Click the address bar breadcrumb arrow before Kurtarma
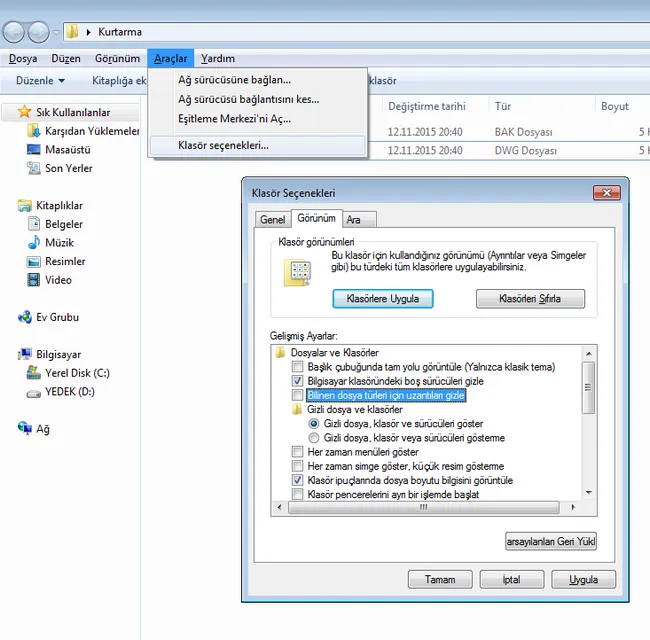Image resolution: width=650 pixels, height=640 pixels. click(x=89, y=32)
